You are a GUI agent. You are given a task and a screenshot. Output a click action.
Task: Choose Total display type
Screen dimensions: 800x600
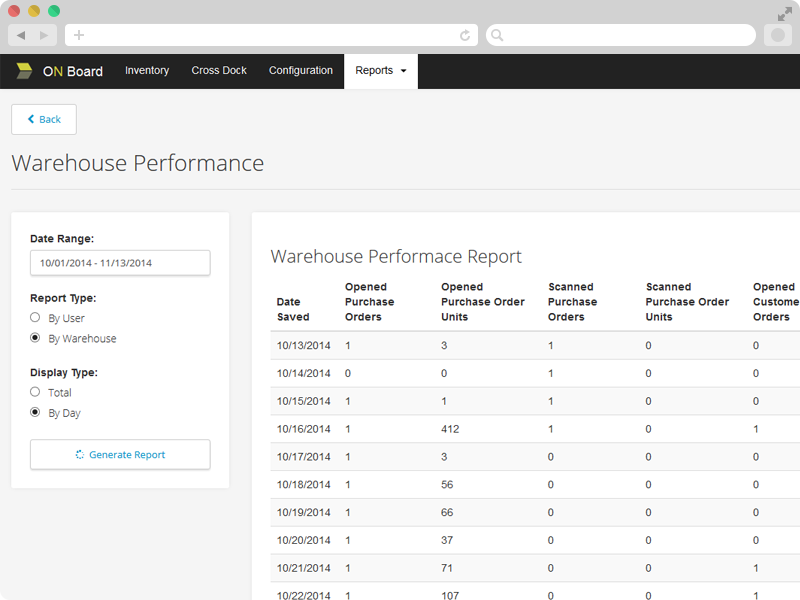35,392
